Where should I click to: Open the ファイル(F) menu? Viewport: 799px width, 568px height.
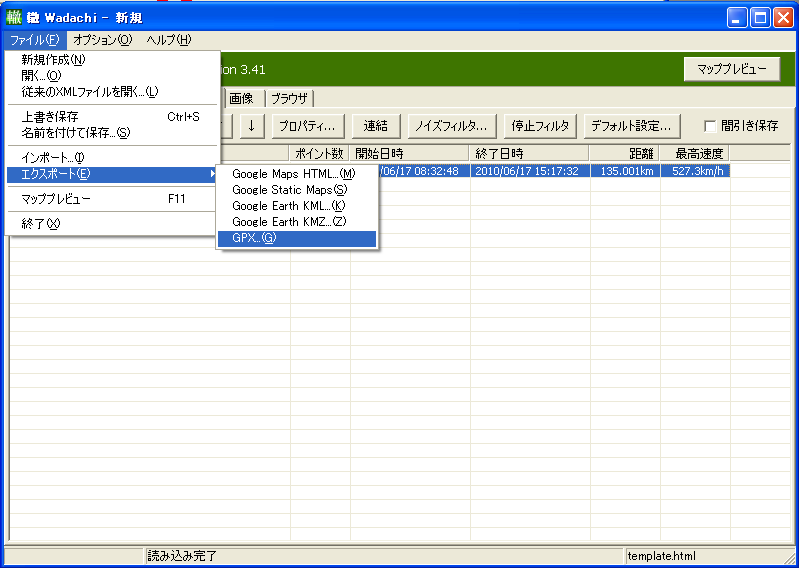[35, 40]
